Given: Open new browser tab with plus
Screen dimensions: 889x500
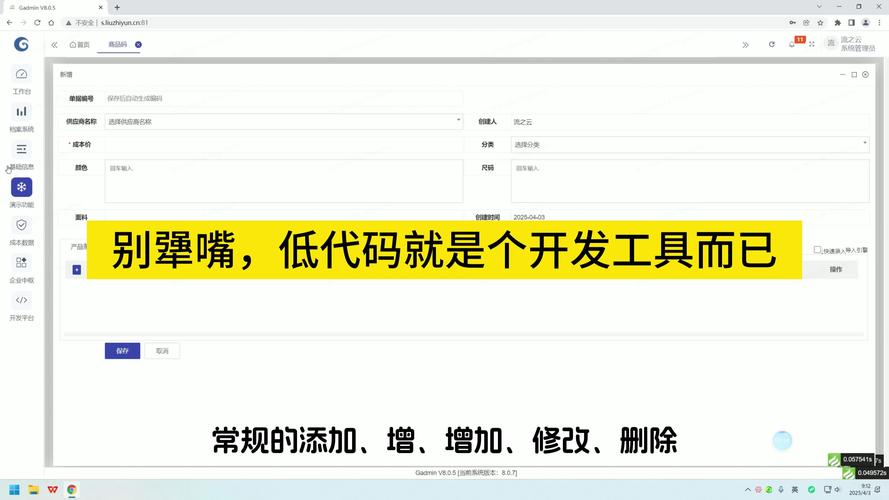Looking at the screenshot, I should 117,7.
